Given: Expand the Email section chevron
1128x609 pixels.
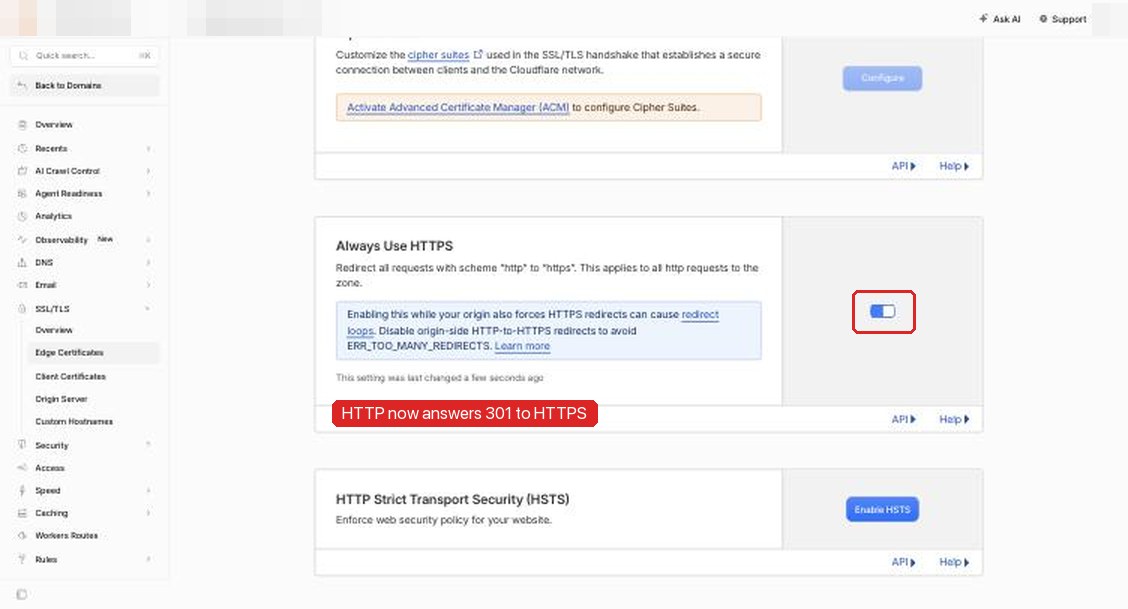Looking at the screenshot, I should pyautogui.click(x=148, y=285).
